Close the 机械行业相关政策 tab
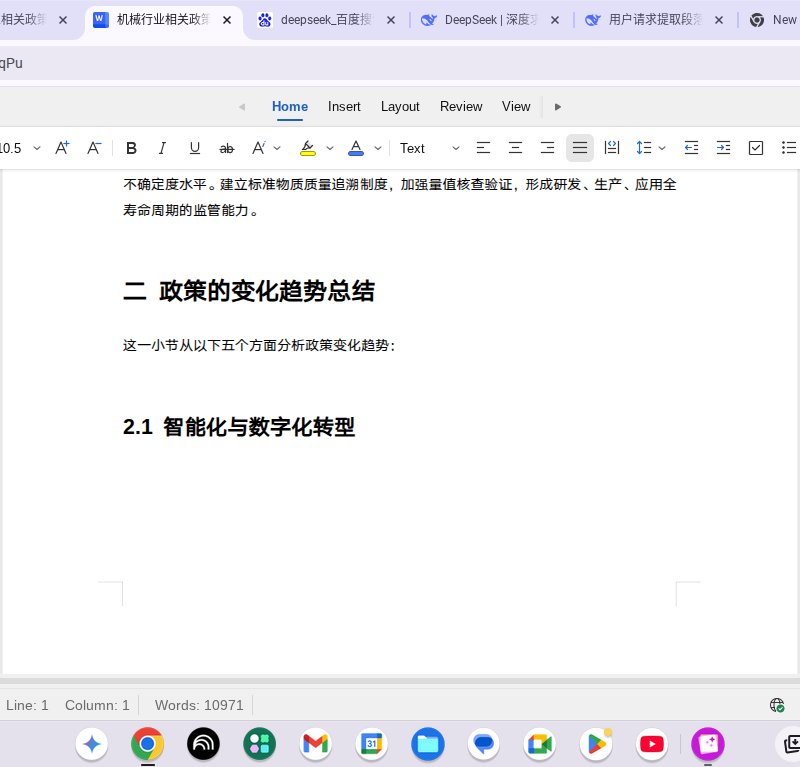800x767 pixels. tap(227, 20)
